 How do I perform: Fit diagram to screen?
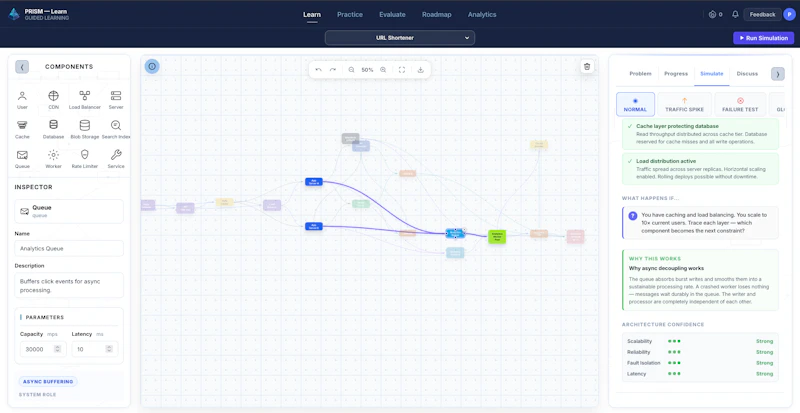402,70
